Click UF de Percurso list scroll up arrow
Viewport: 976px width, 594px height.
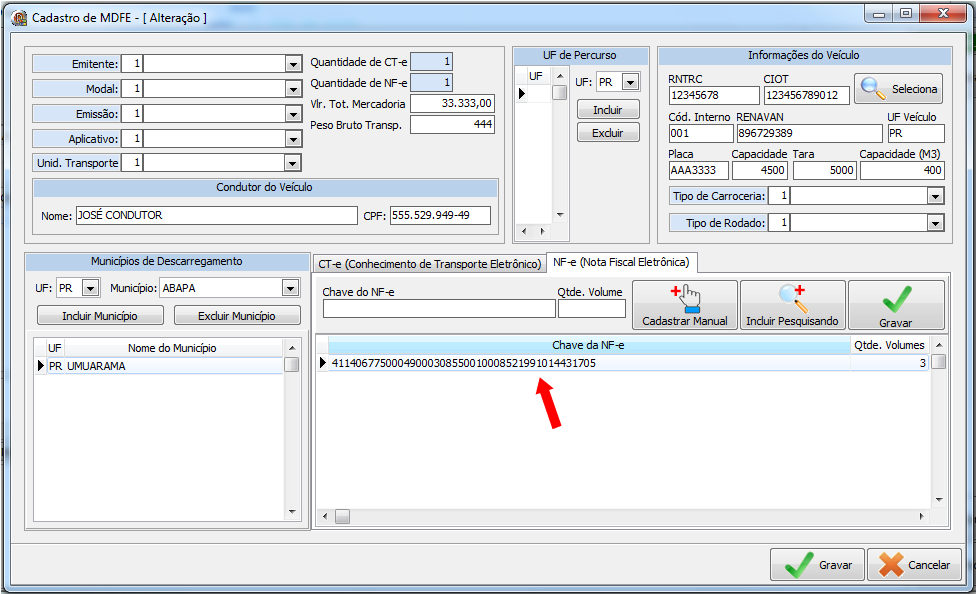point(560,77)
